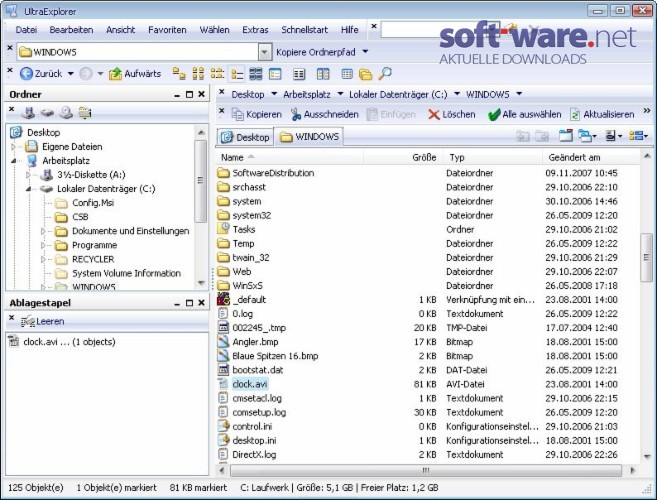Image resolution: width=657 pixels, height=500 pixels.
Task: Click the large icons view button
Action: click(179, 74)
